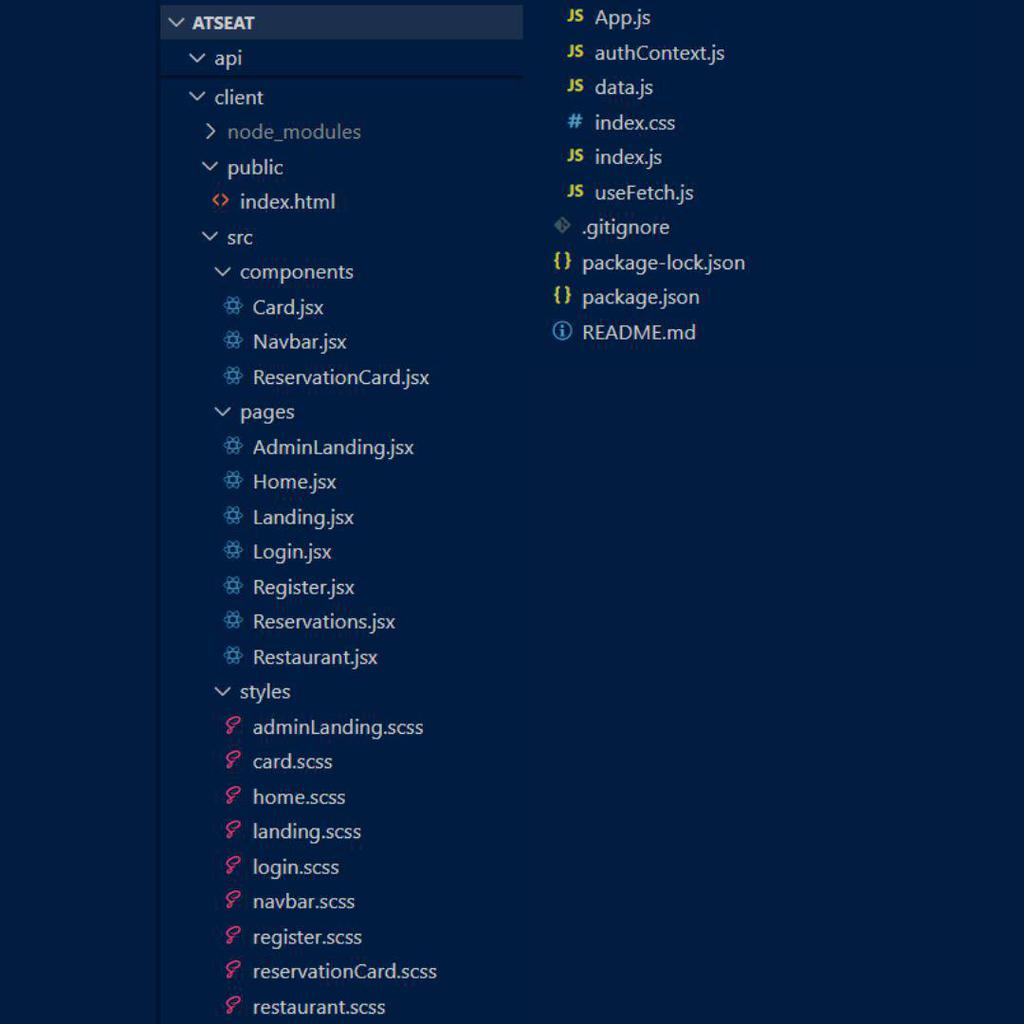Click the git icon beside .gitignore
The image size is (1024, 1024).
click(x=562, y=226)
